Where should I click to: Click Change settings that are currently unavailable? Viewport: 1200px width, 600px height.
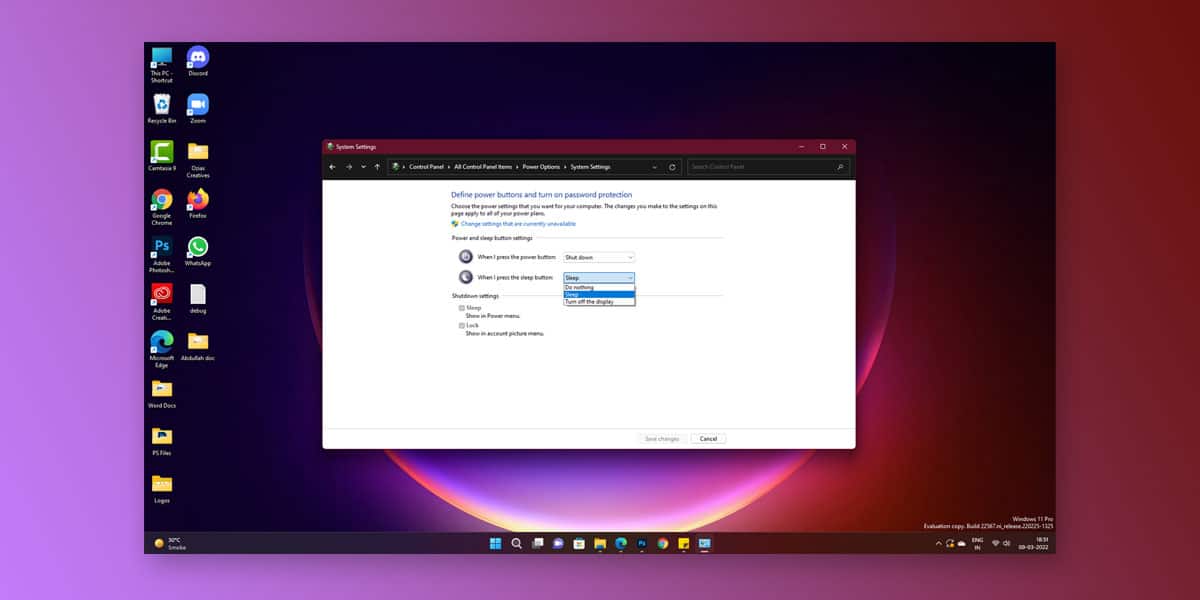[x=518, y=224]
